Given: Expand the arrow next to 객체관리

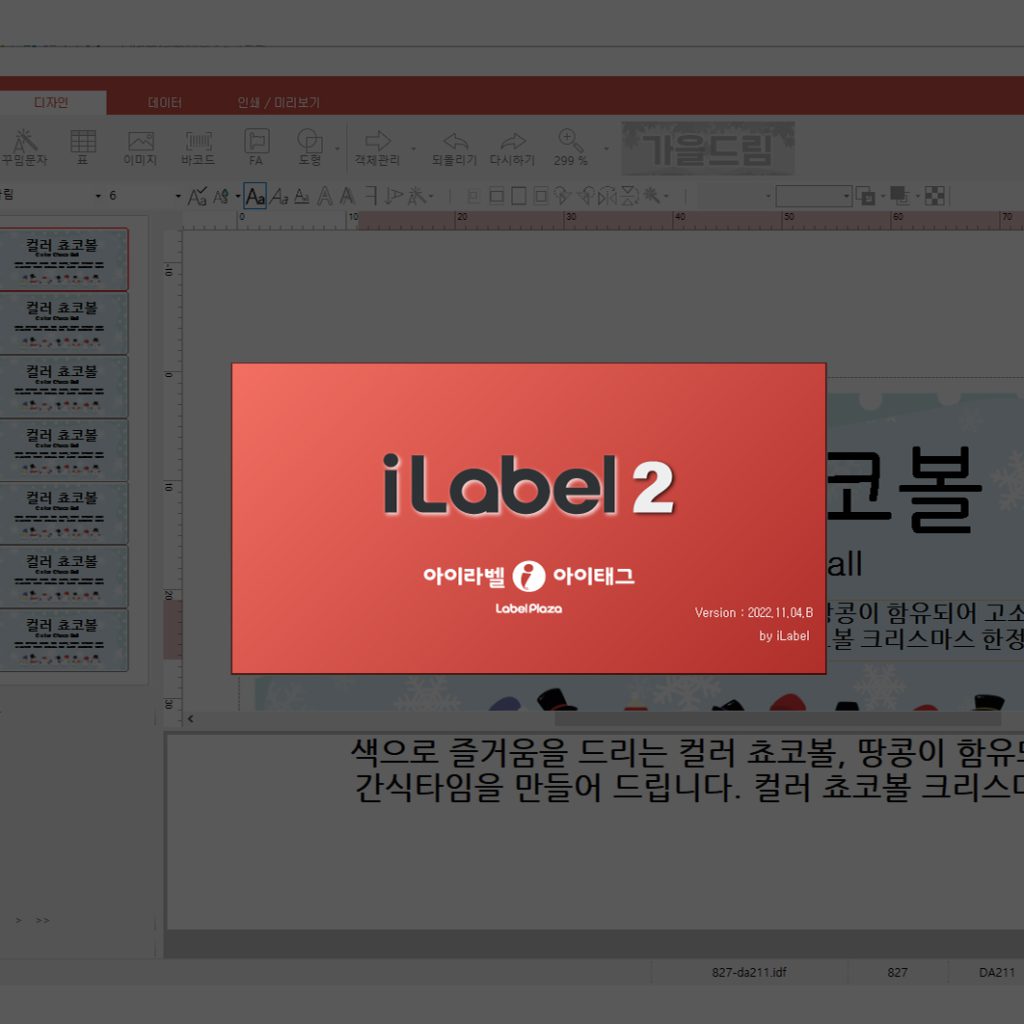Looking at the screenshot, I should point(413,148).
